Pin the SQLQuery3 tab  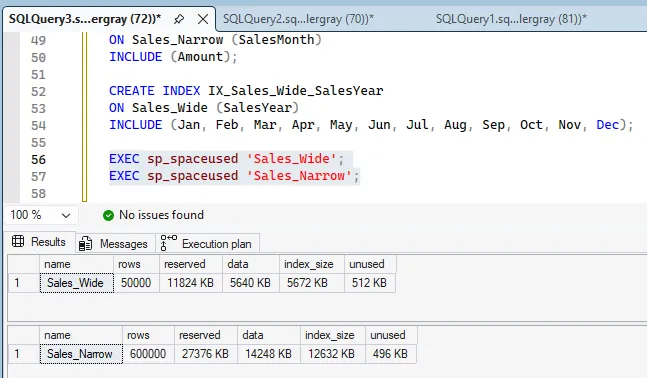(x=179, y=19)
